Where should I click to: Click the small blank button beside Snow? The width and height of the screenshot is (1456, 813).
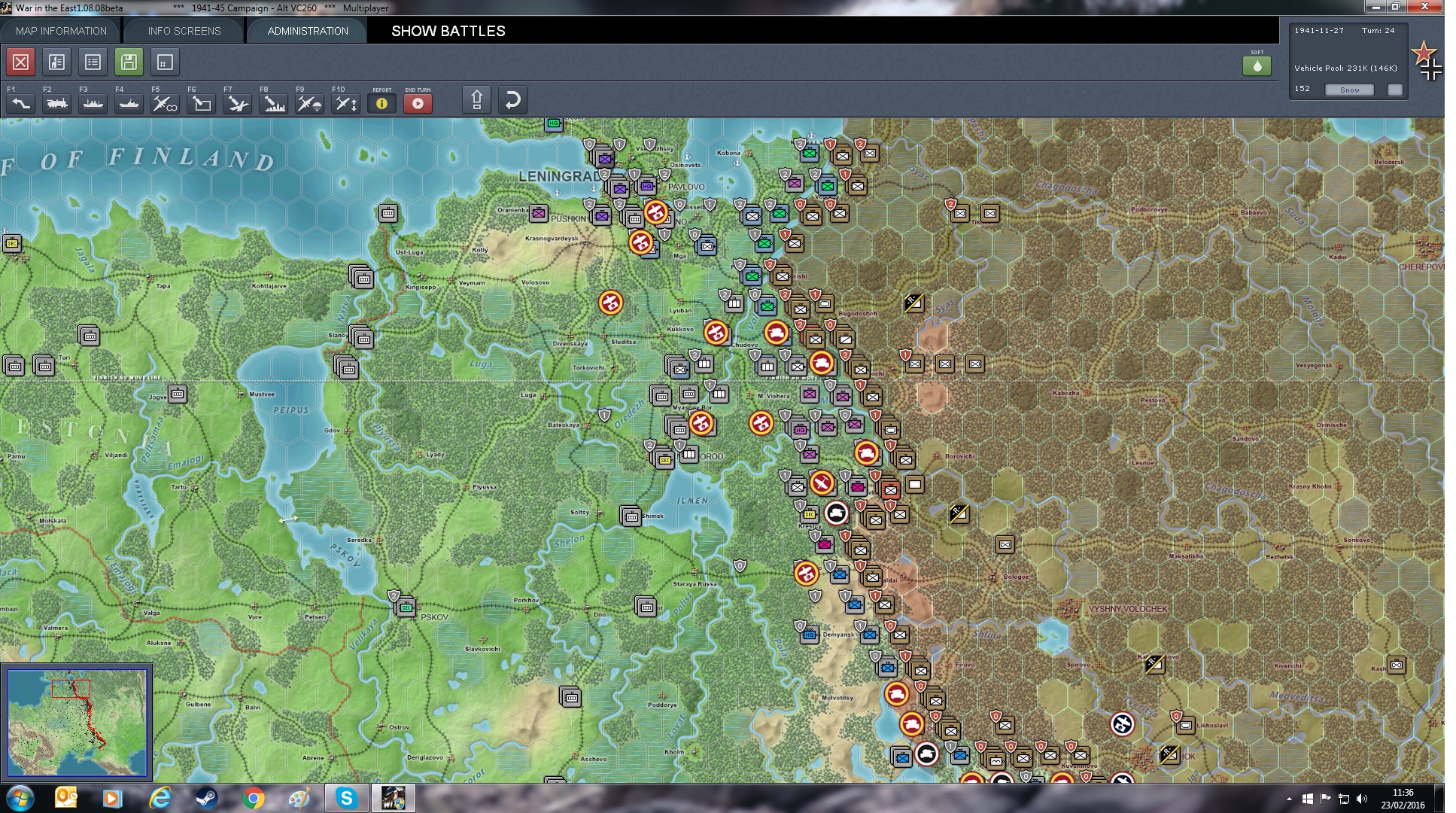(1394, 90)
